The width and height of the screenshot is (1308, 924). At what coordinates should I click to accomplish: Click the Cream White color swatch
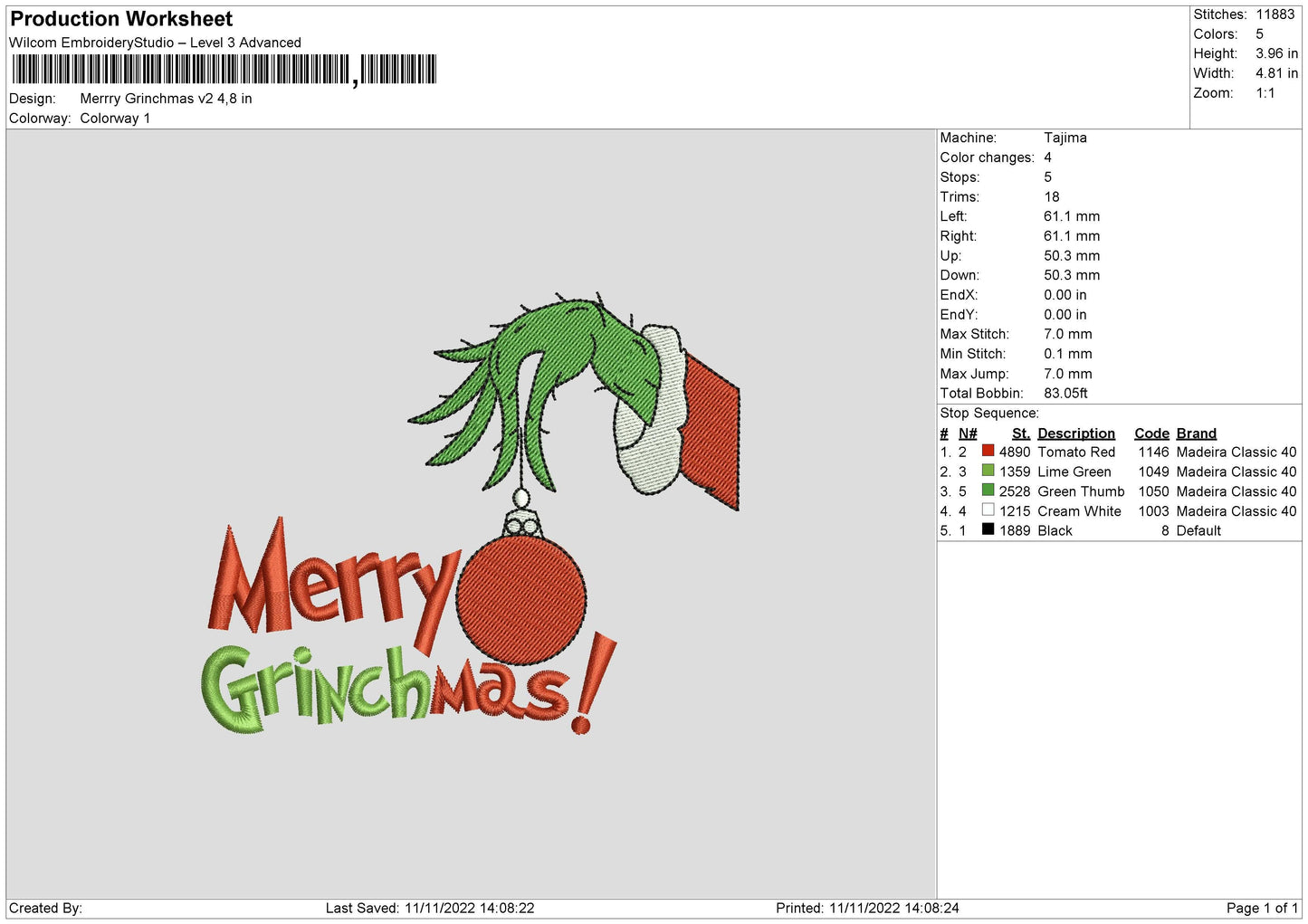click(988, 510)
